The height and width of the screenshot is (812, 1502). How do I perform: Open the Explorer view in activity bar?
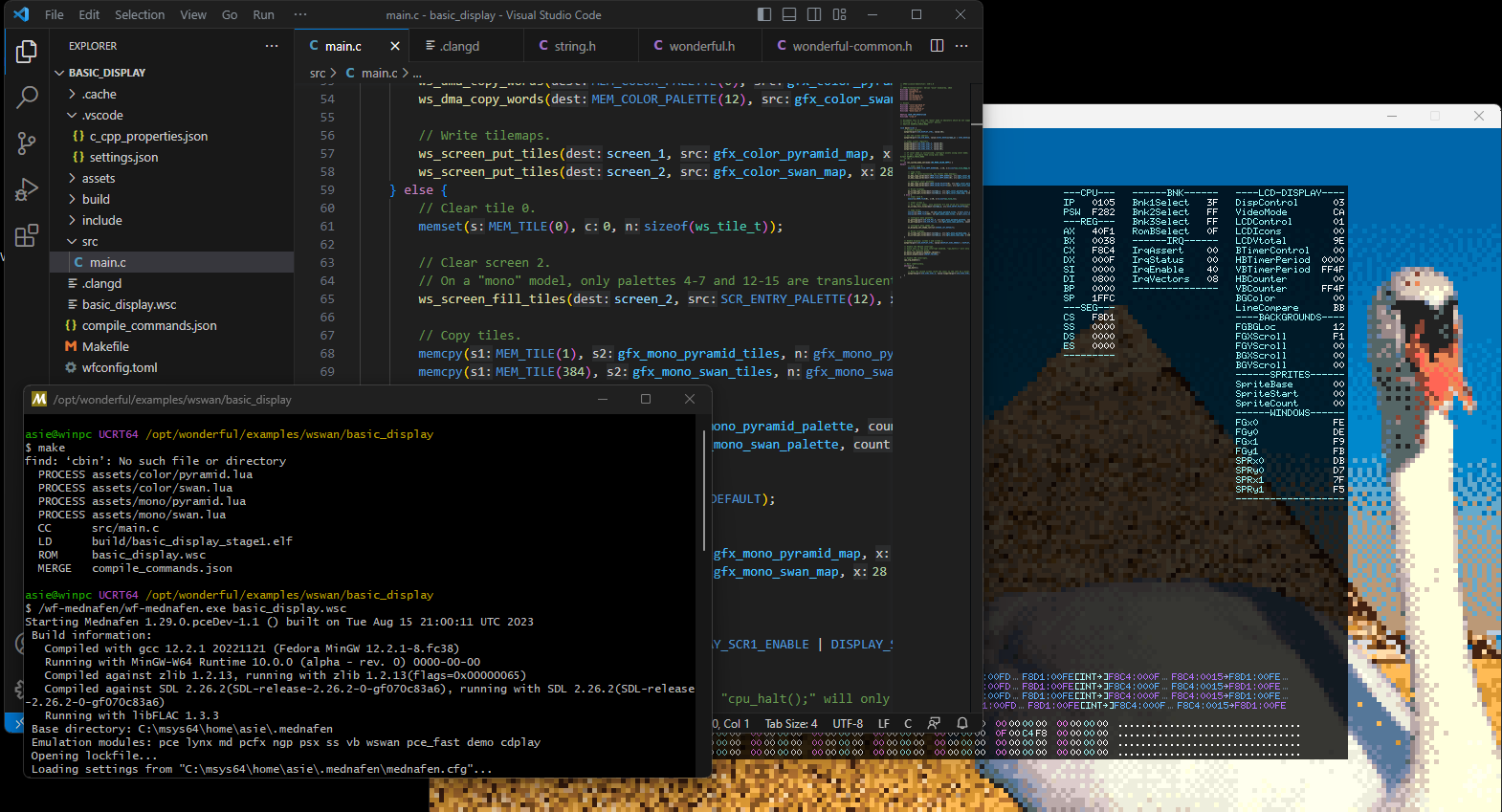[27, 52]
